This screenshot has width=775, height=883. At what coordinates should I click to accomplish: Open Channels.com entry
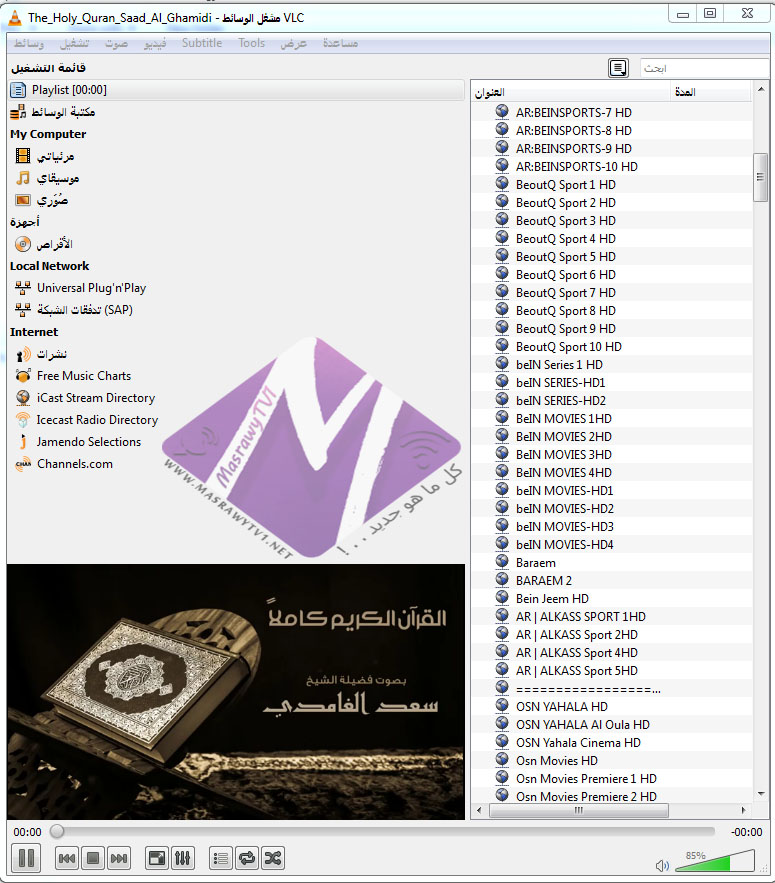pyautogui.click(x=65, y=463)
